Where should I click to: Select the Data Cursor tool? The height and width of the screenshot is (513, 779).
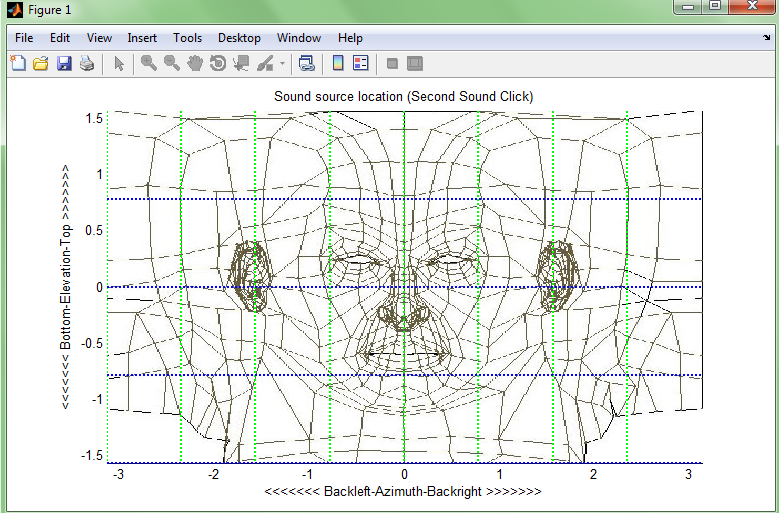241,64
